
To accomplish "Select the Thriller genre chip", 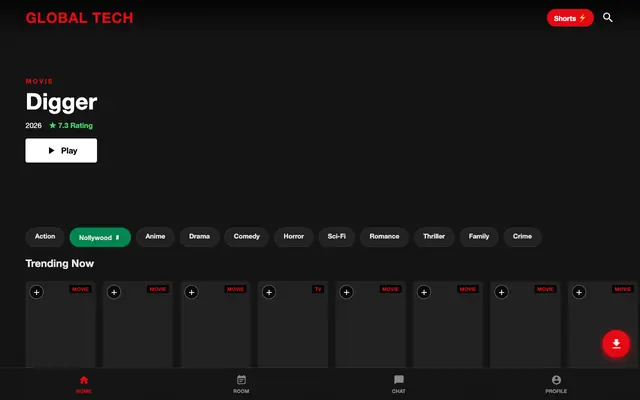I will pos(434,237).
